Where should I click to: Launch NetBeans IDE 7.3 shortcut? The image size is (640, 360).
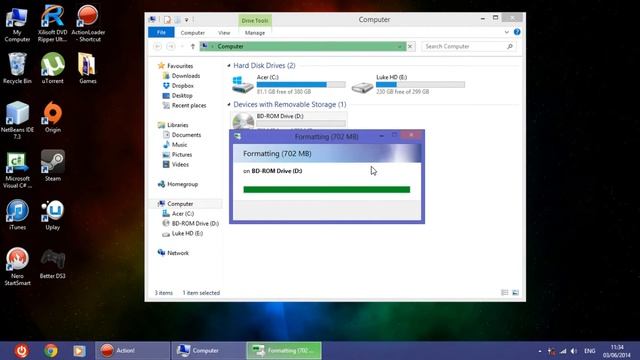click(x=17, y=120)
